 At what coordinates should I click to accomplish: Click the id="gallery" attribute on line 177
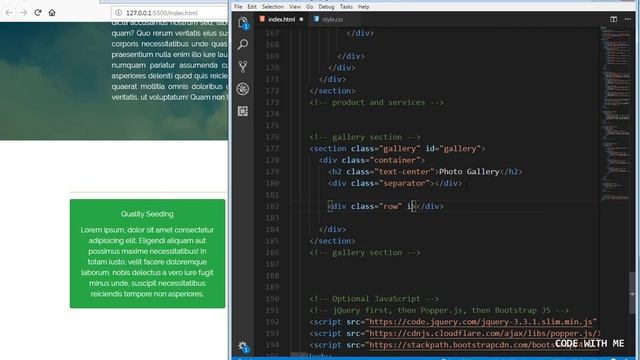click(453, 149)
